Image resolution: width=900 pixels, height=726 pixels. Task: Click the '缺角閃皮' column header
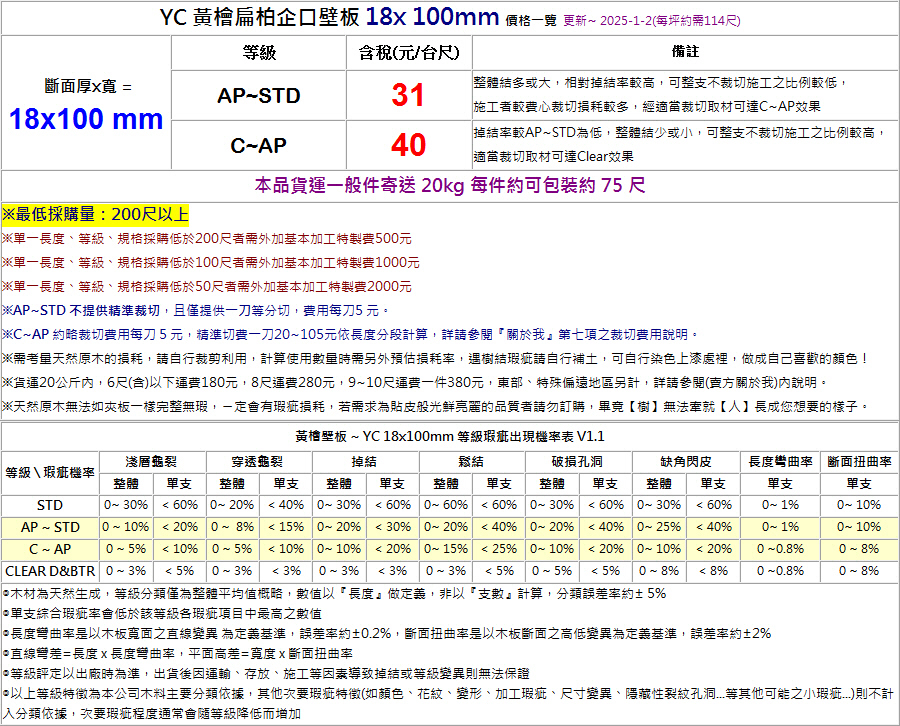686,462
